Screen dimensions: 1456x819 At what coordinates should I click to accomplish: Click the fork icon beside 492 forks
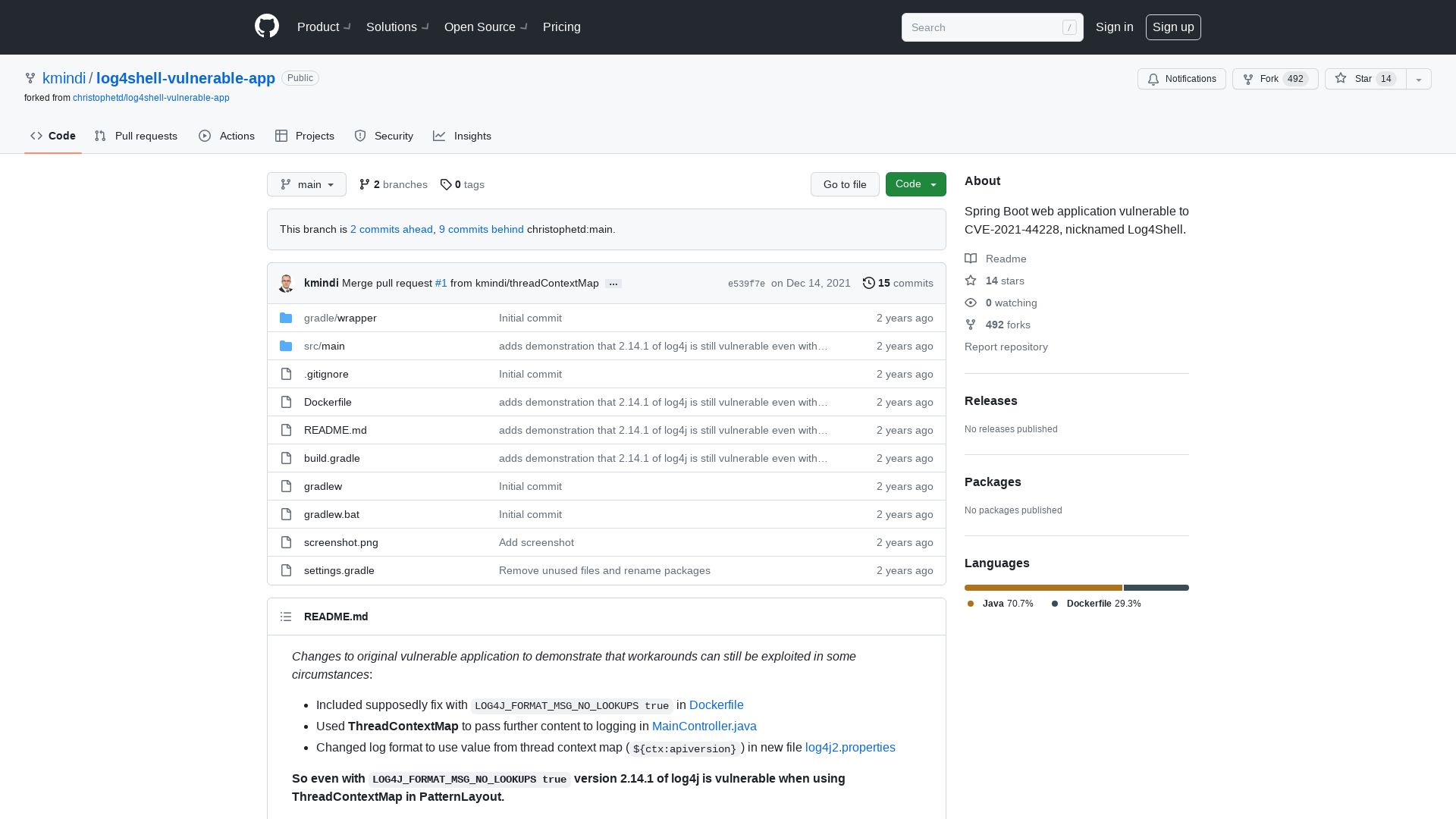(971, 325)
